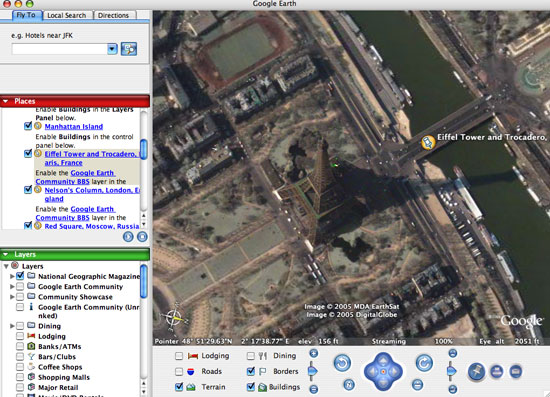Open the Fly To search history dropdown
The width and height of the screenshot is (550, 397).
112,49
